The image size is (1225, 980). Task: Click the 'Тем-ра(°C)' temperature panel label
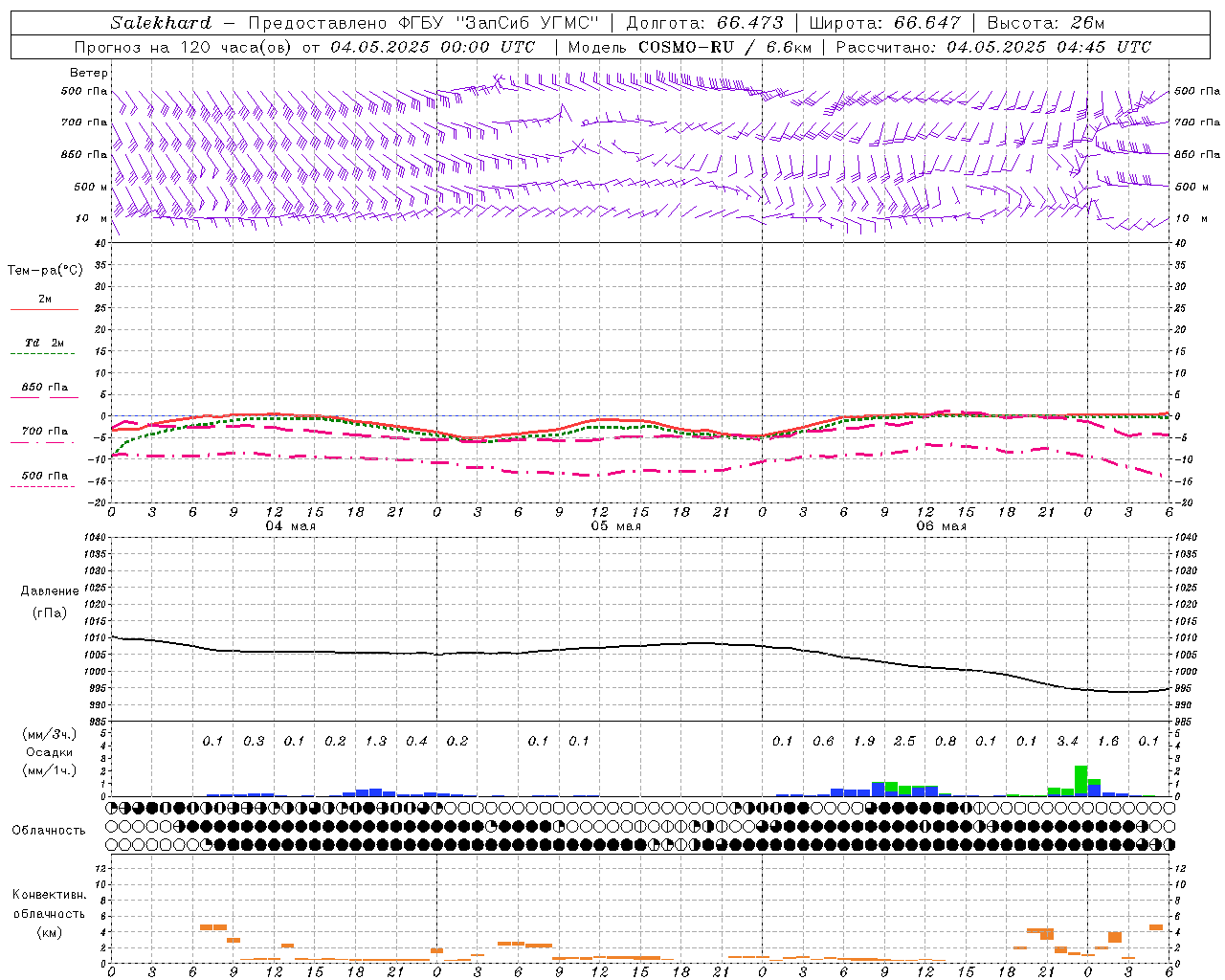[45, 271]
